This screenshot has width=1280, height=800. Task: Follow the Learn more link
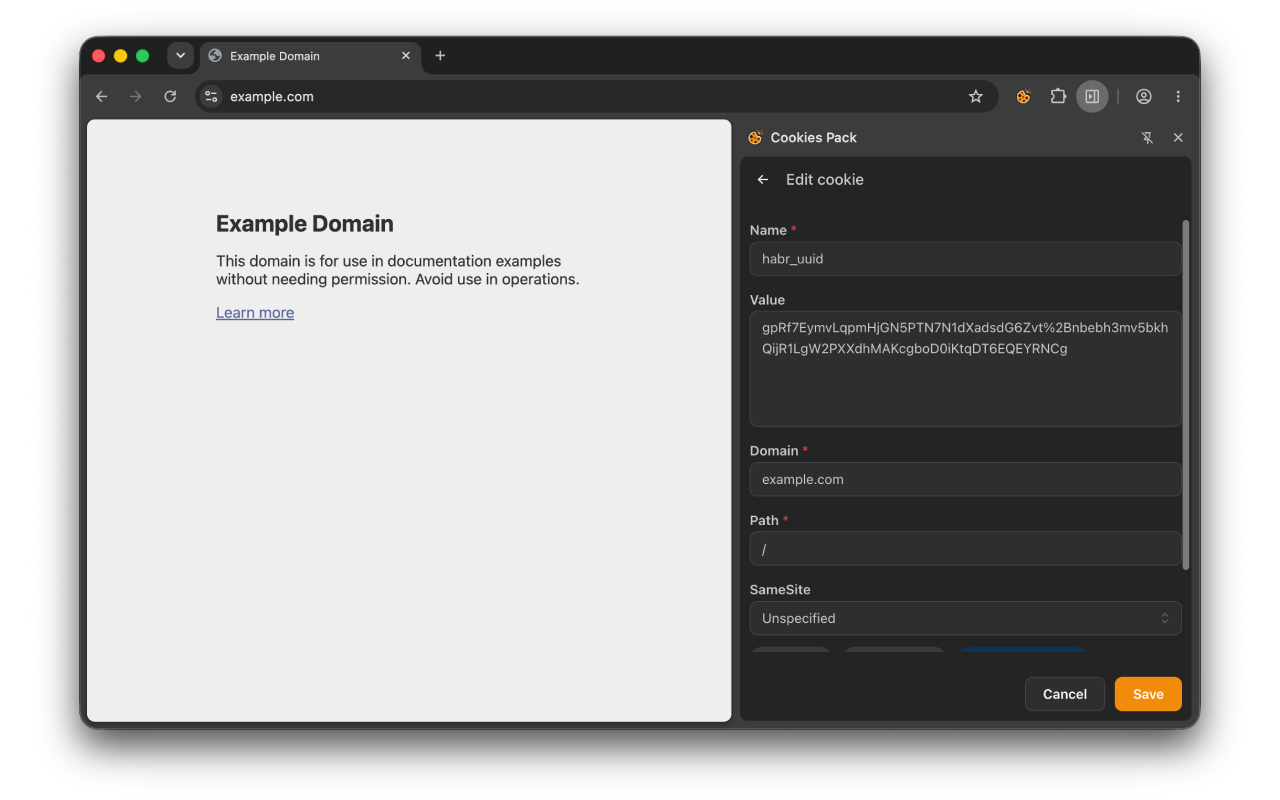click(255, 313)
